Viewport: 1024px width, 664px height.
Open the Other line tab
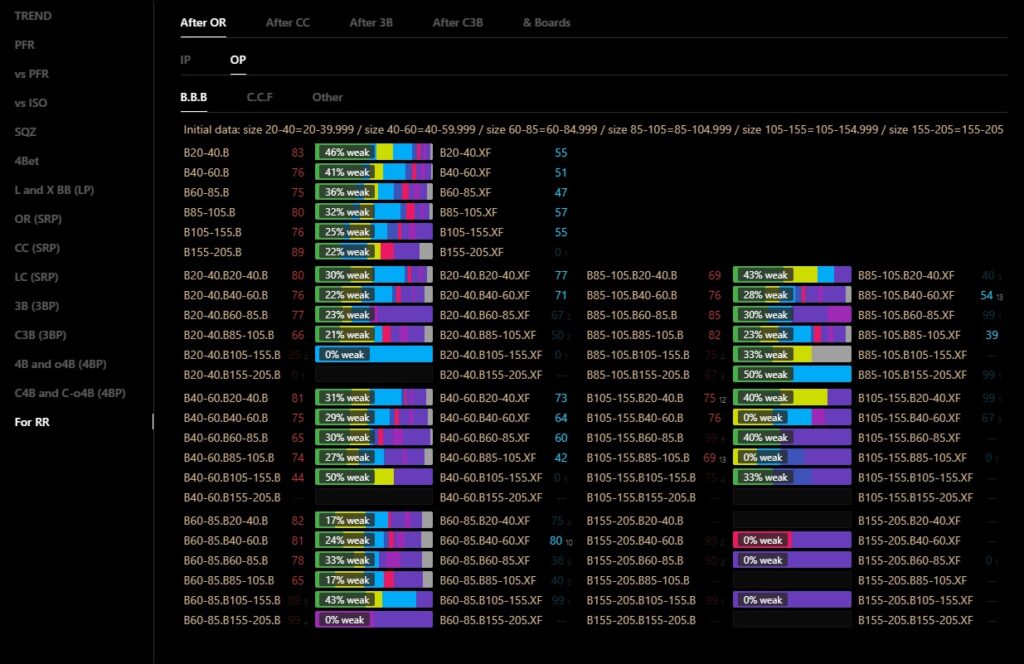(327, 97)
